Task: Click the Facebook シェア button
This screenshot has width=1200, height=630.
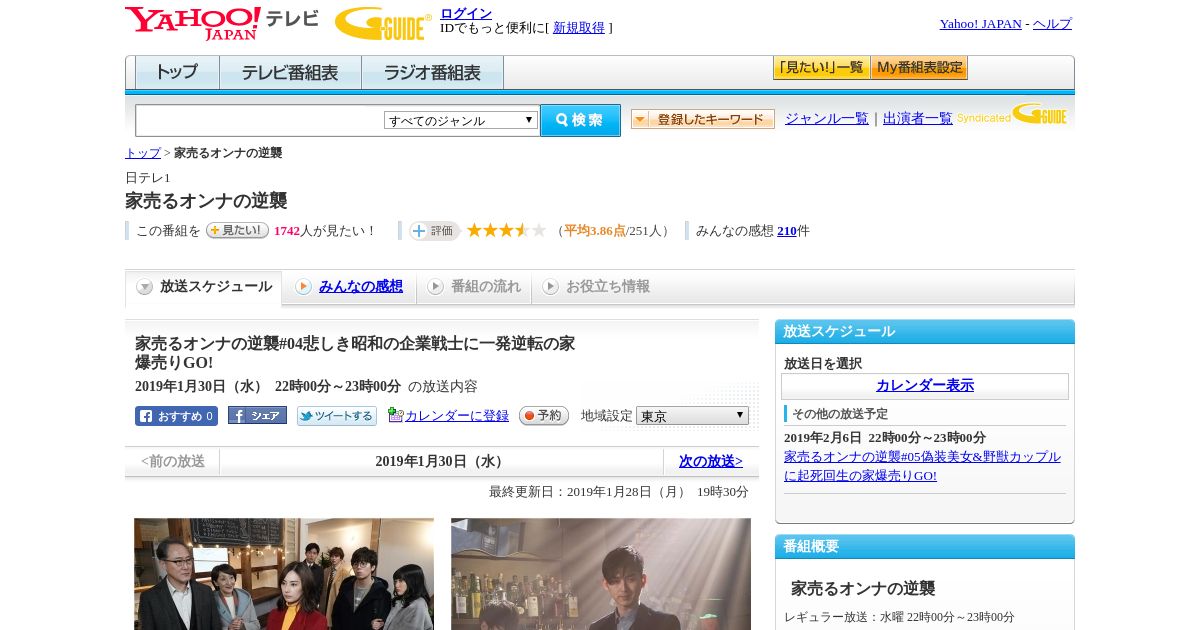Action: point(257,415)
